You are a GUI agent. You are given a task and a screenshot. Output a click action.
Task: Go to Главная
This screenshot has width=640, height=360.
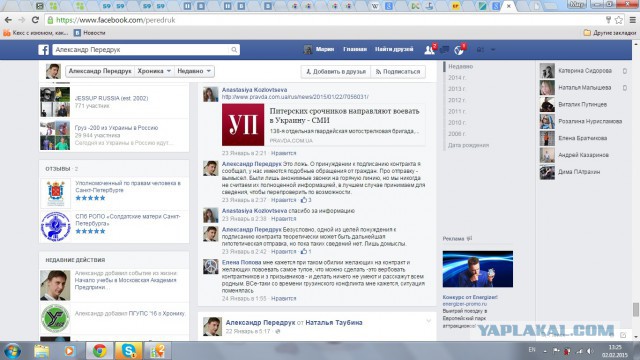(x=355, y=49)
